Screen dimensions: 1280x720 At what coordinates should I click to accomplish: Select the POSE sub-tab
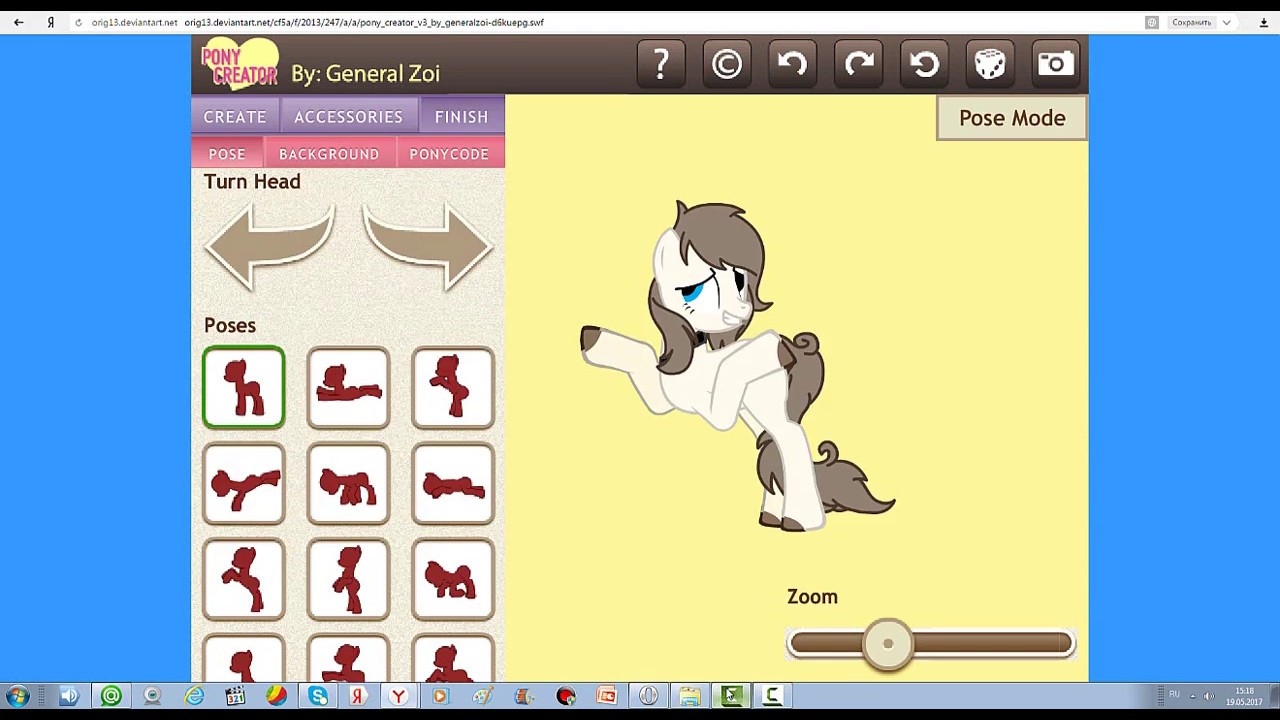tap(227, 154)
